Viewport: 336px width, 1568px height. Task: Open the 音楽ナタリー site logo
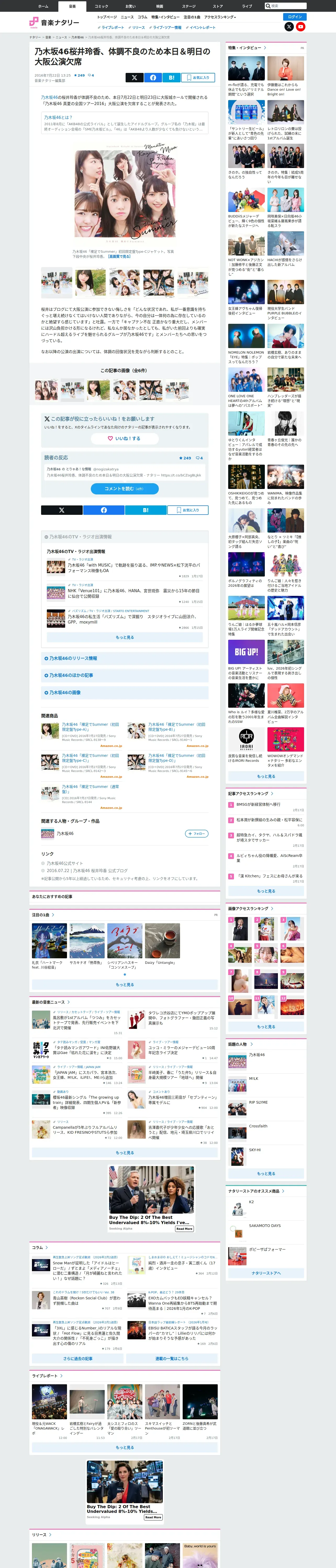(x=54, y=22)
